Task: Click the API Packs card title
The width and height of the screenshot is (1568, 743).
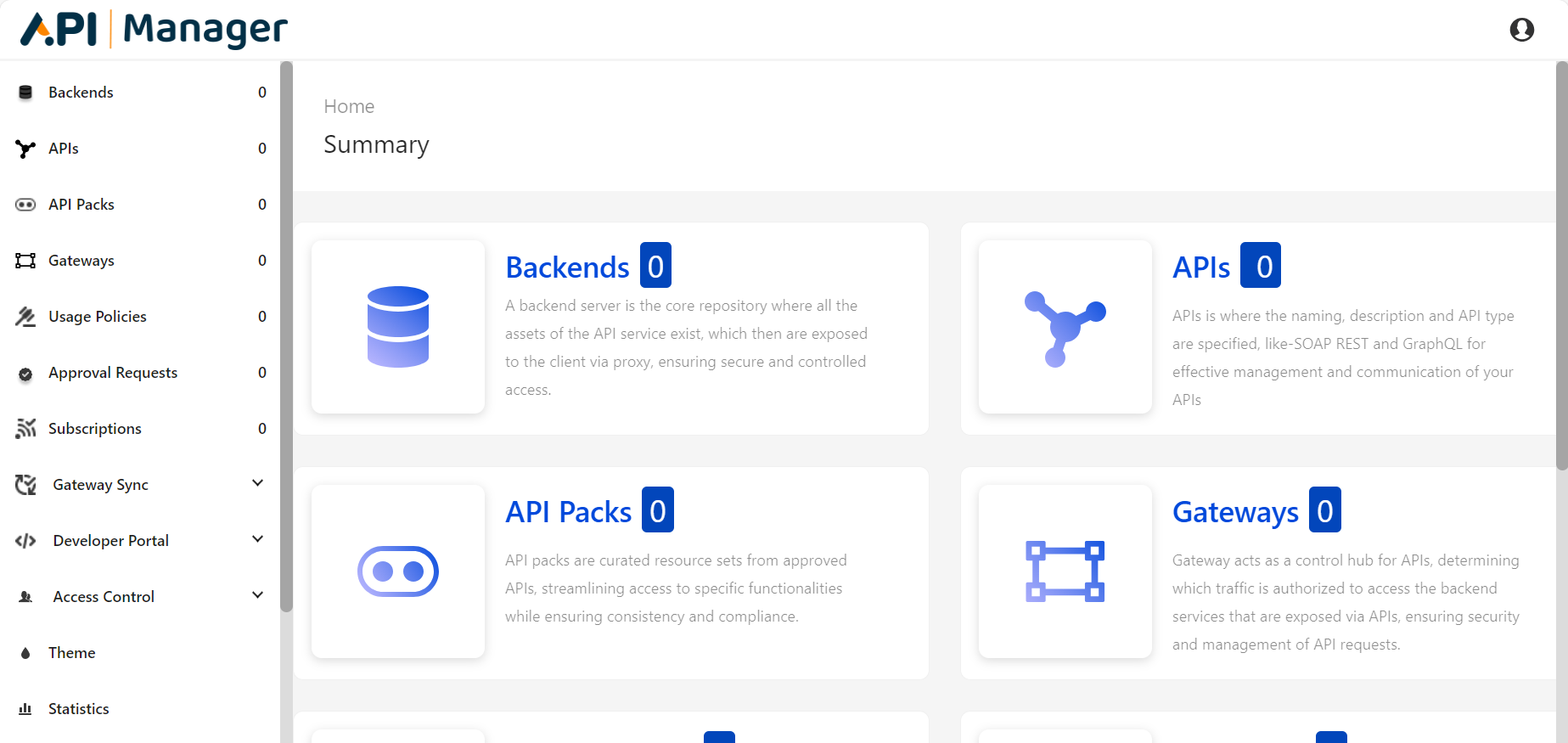Action: coord(568,512)
